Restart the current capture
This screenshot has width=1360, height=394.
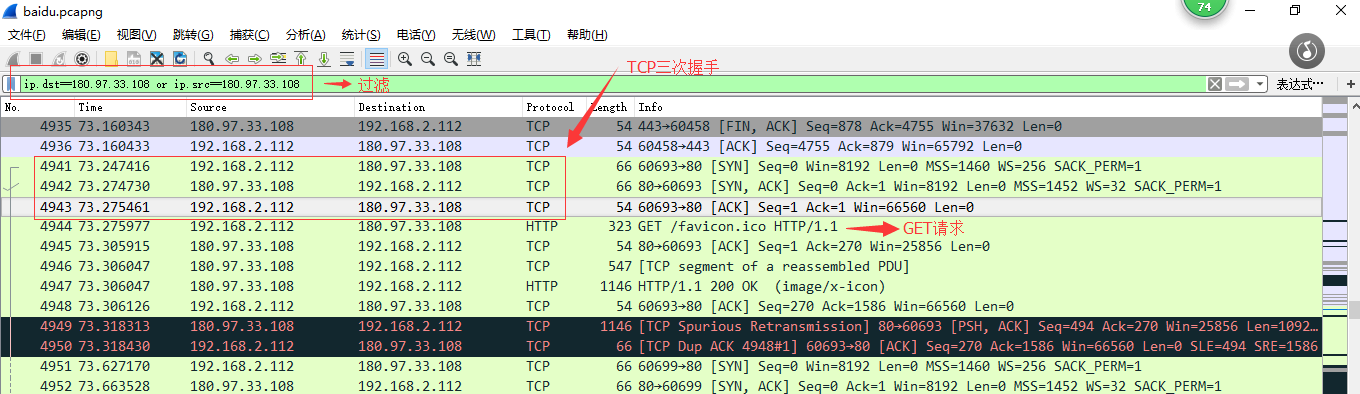(x=59, y=59)
